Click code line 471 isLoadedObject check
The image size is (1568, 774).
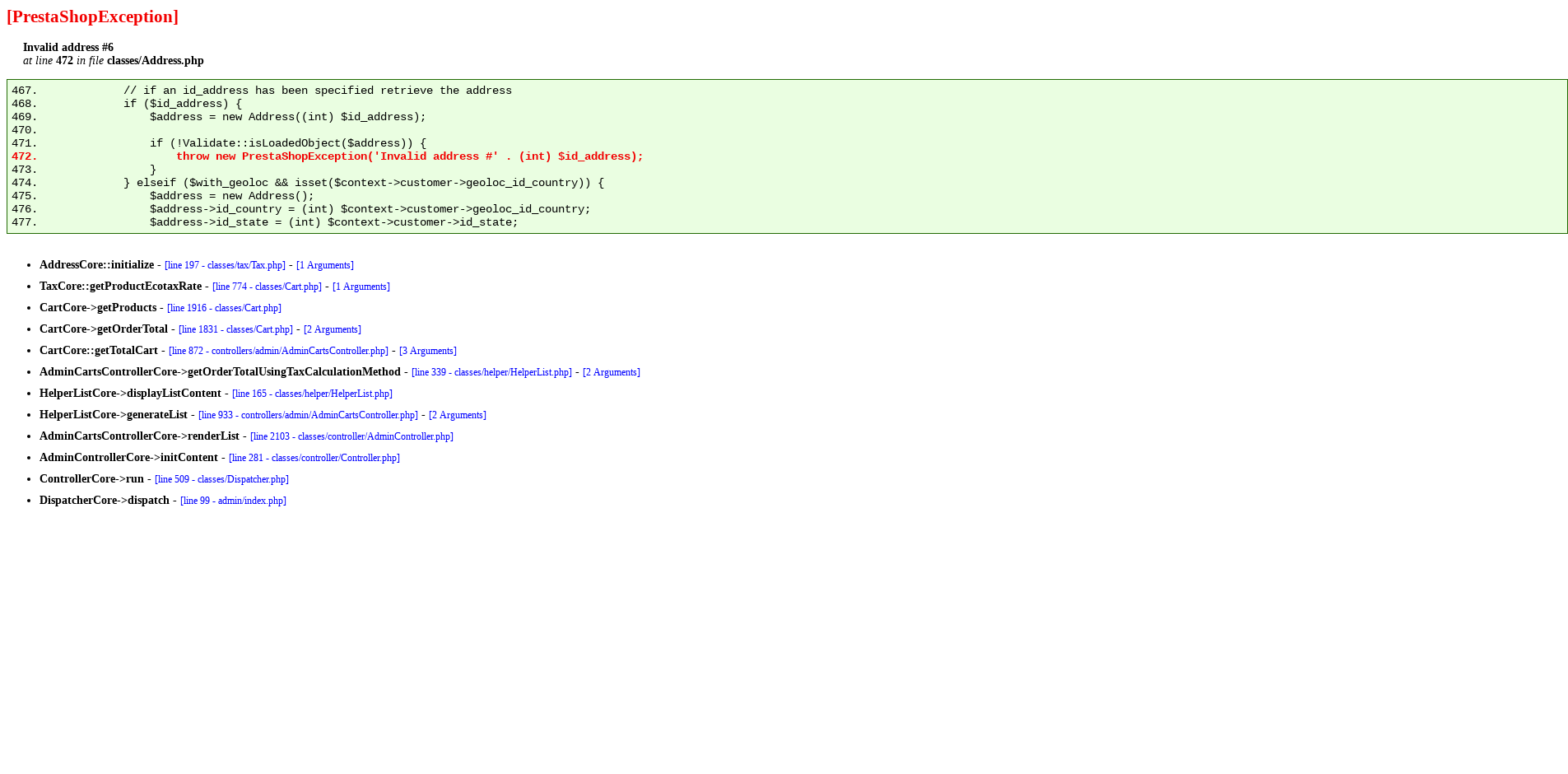coord(288,143)
